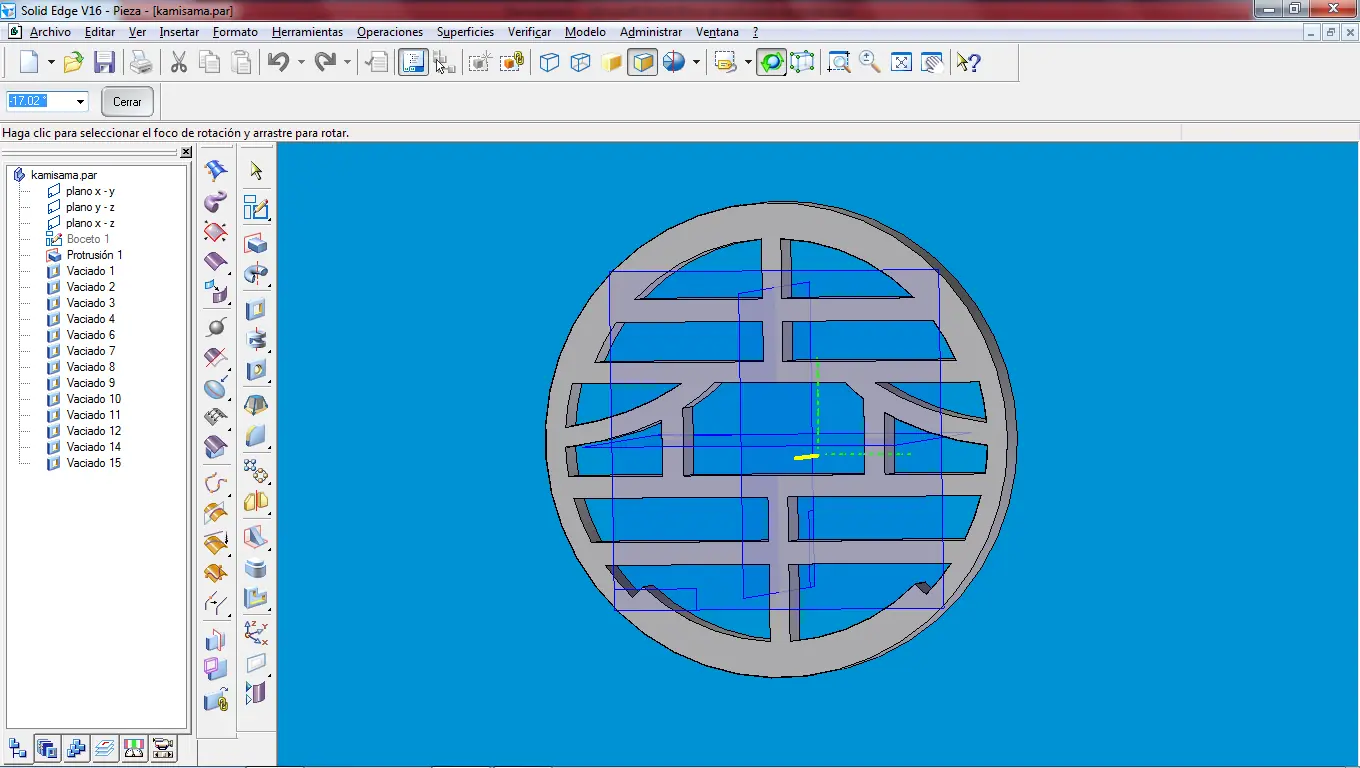Click the Fit view icon
The image size is (1360, 768).
901,63
